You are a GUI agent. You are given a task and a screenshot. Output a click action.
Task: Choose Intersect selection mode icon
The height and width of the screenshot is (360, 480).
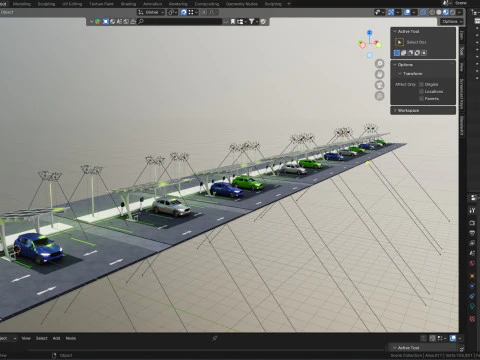[424, 53]
